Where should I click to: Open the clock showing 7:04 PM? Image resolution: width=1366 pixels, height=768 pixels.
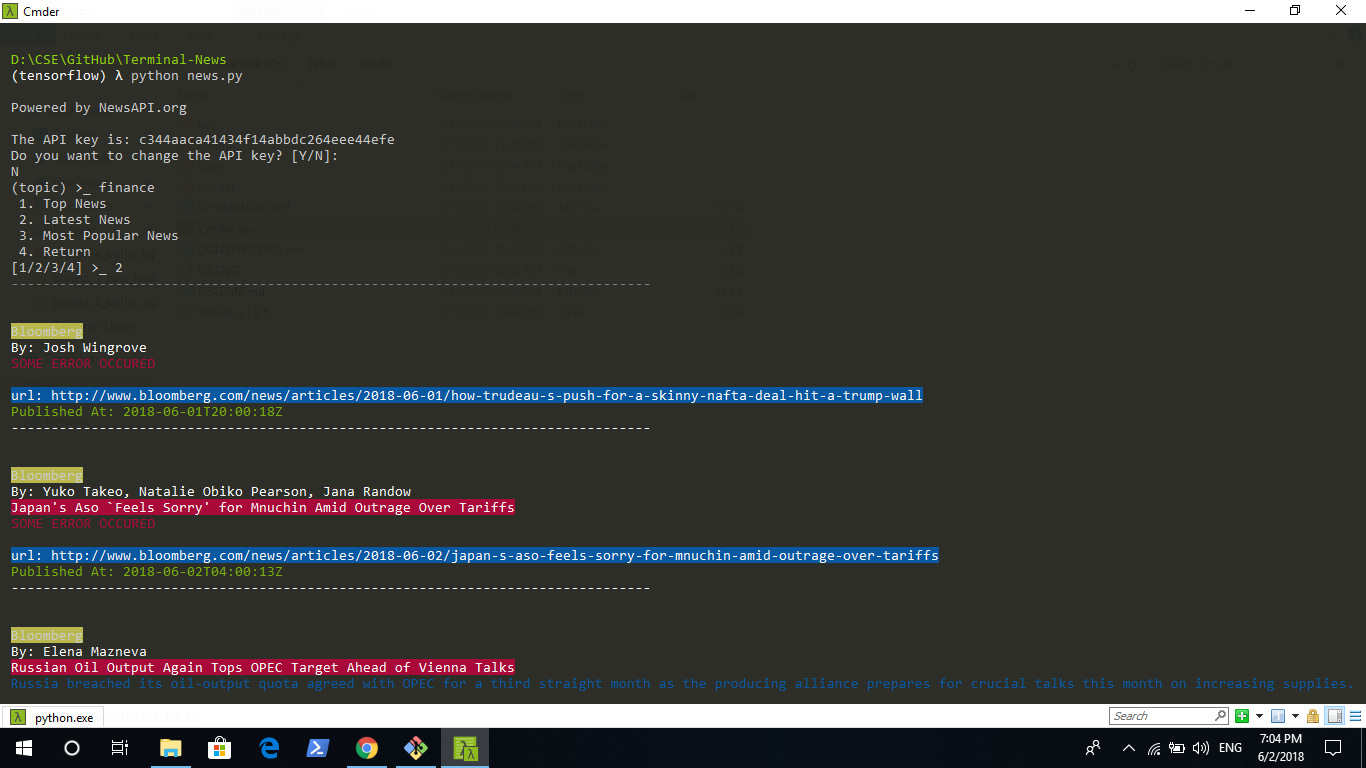(1279, 748)
